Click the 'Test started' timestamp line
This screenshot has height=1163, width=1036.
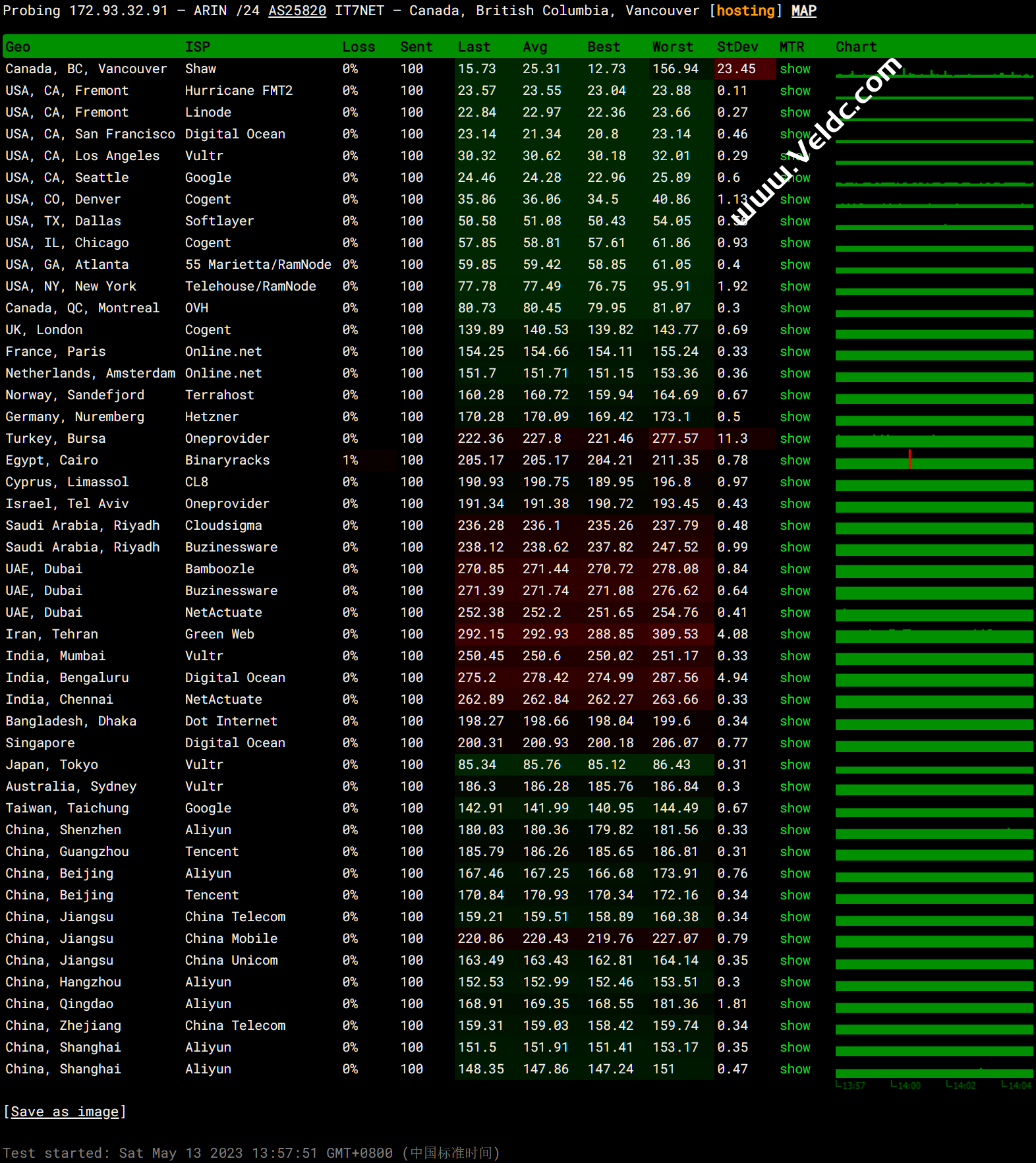coord(251,1153)
